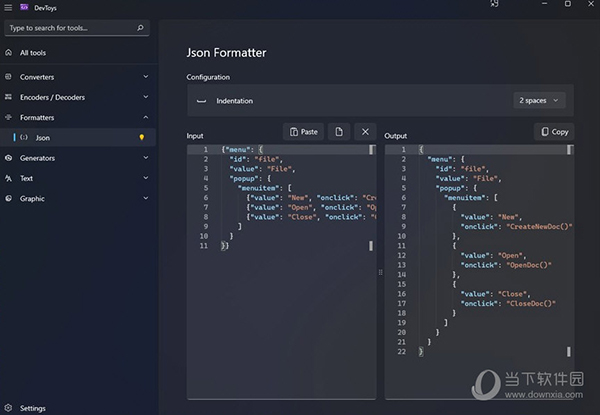The height and width of the screenshot is (415, 600).
Task: Click the Indentation setting icon
Action: (201, 101)
